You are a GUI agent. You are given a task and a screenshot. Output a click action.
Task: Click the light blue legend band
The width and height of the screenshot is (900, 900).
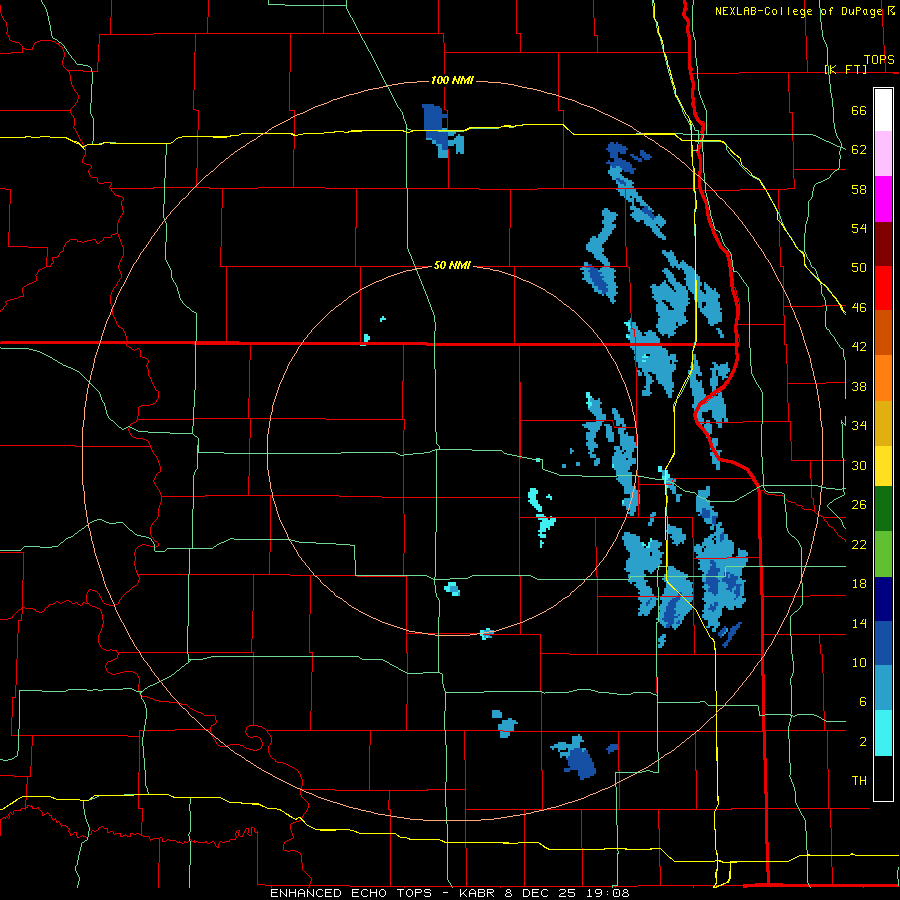pos(883,688)
